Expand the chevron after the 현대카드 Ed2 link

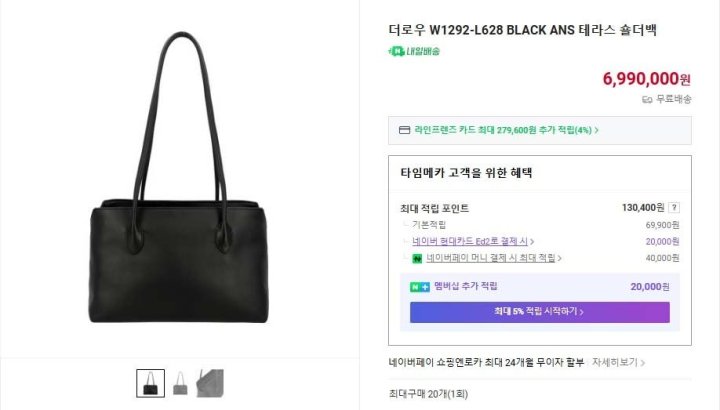(532, 242)
